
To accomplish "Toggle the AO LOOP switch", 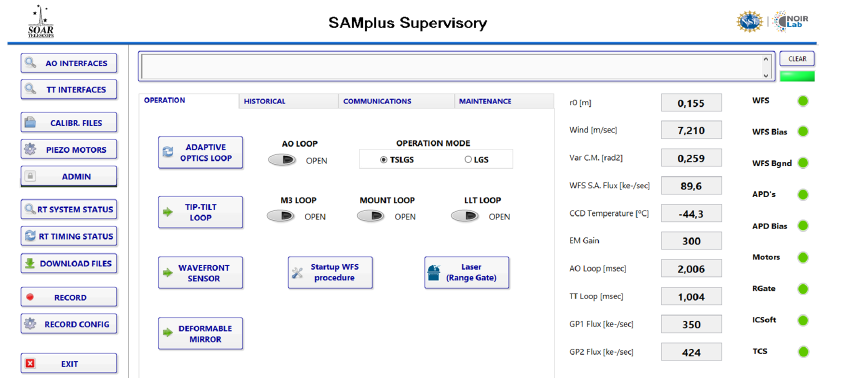I will 282,160.
